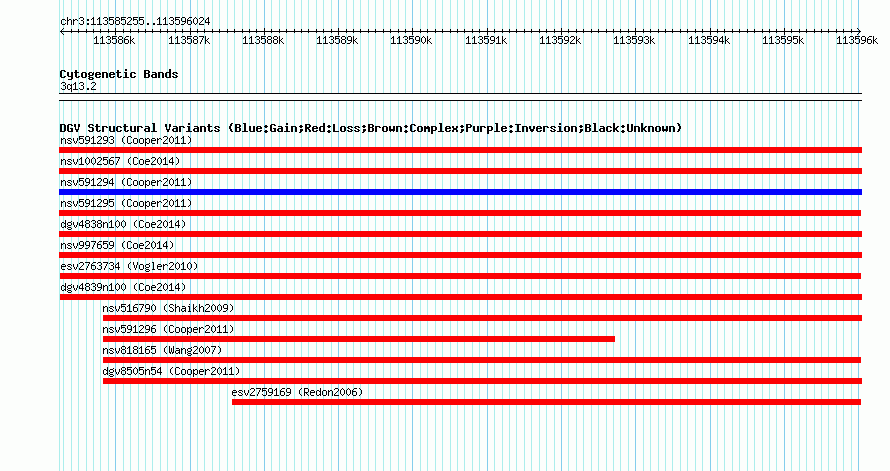Select the nsv591293 red loss bar
Viewport: 890px width, 471px height.
click(x=460, y=150)
